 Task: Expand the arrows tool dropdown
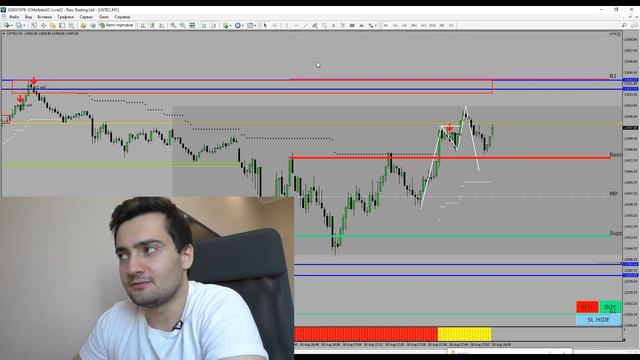(376, 25)
